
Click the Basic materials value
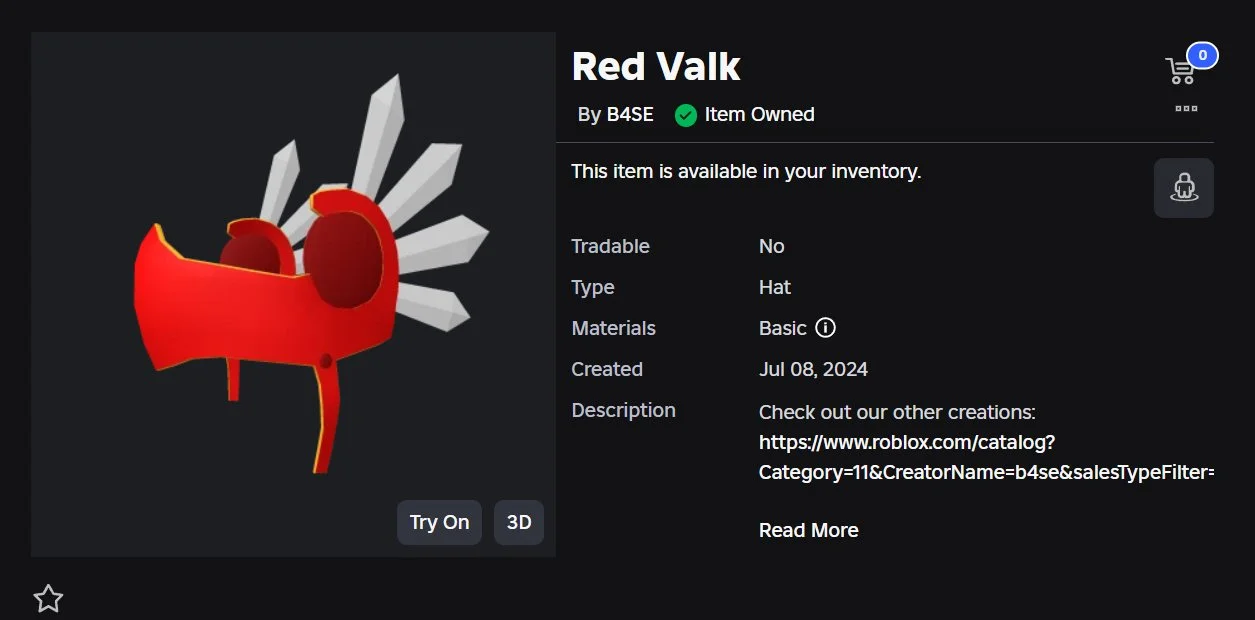click(x=782, y=328)
